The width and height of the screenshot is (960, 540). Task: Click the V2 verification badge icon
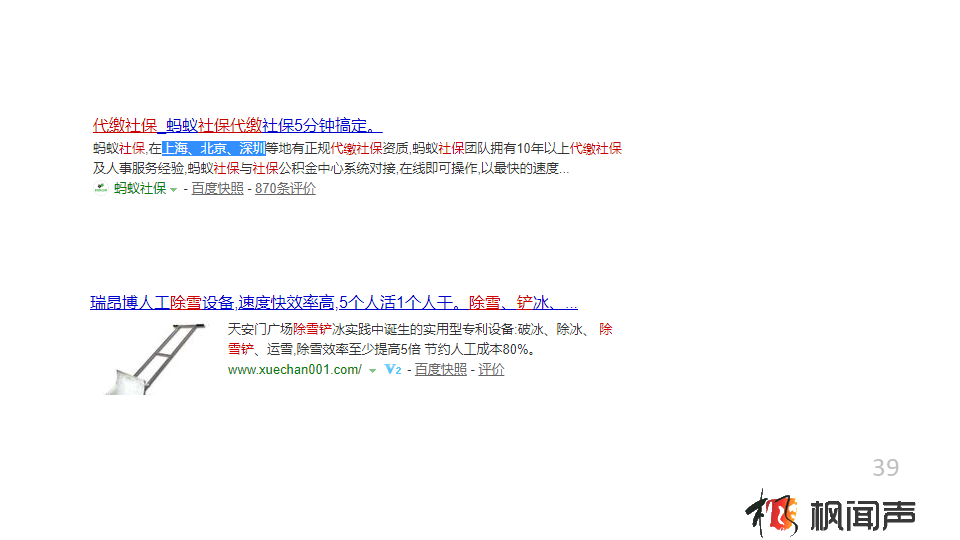(393, 369)
